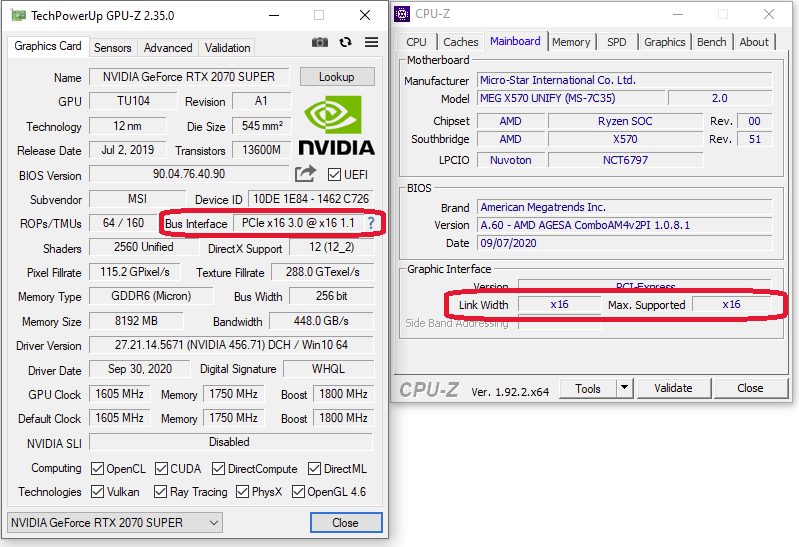Viewport: 799px width, 547px height.
Task: Click the Digital Signature value WHQL
Action: pyautogui.click(x=328, y=369)
